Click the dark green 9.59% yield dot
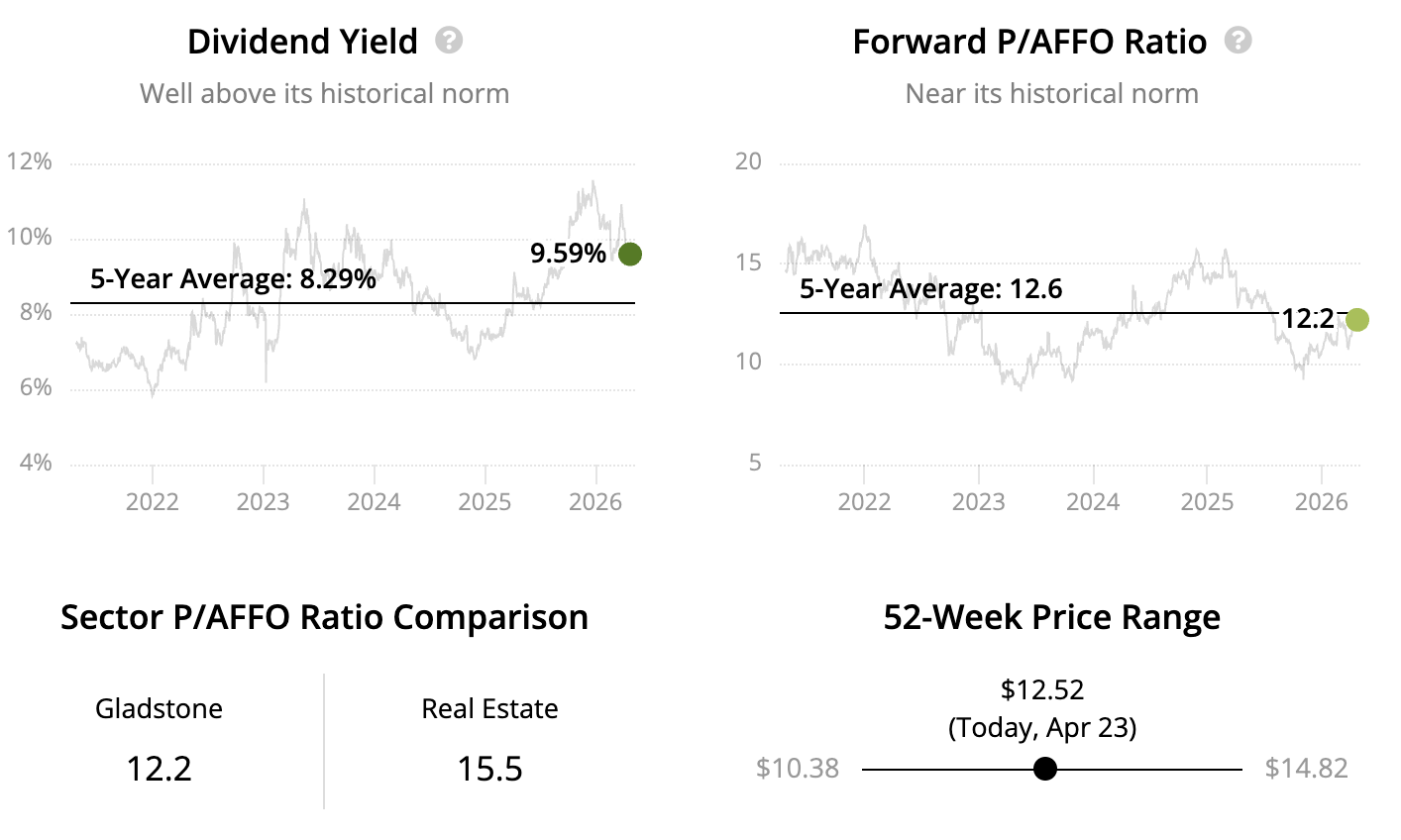 tap(630, 255)
